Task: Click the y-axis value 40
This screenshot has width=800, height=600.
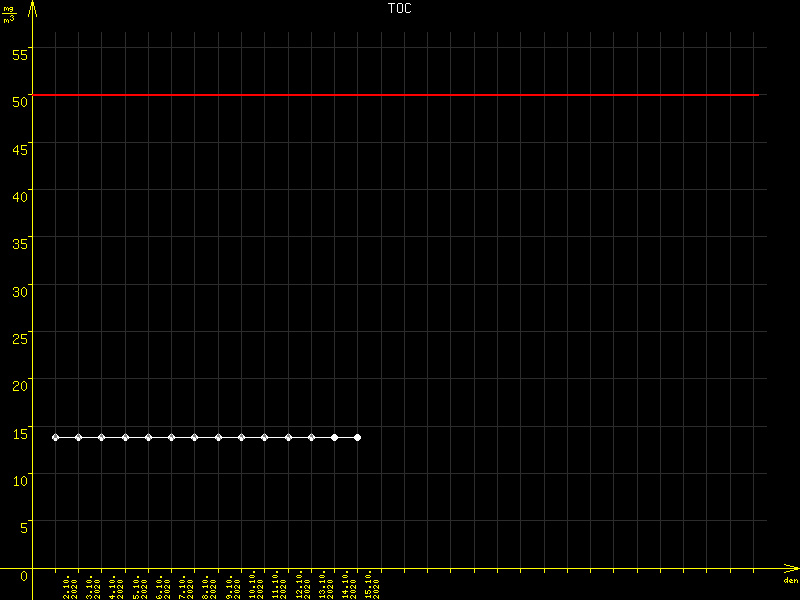Action: pos(19,195)
